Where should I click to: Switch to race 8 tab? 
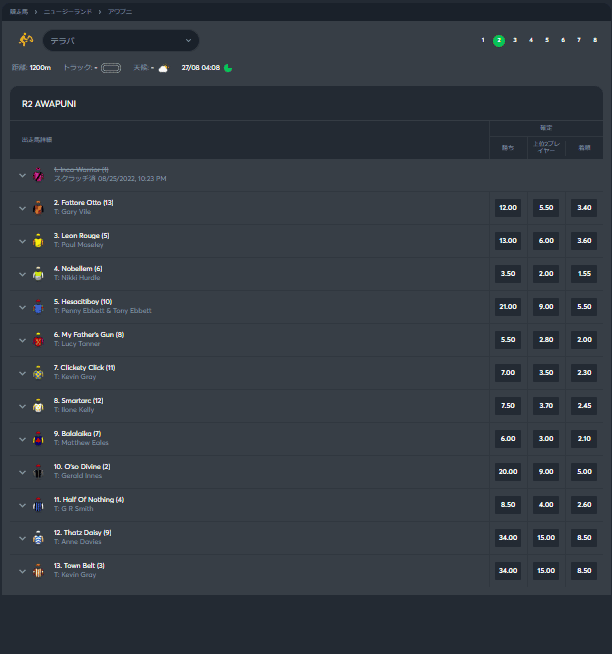pyautogui.click(x=595, y=40)
